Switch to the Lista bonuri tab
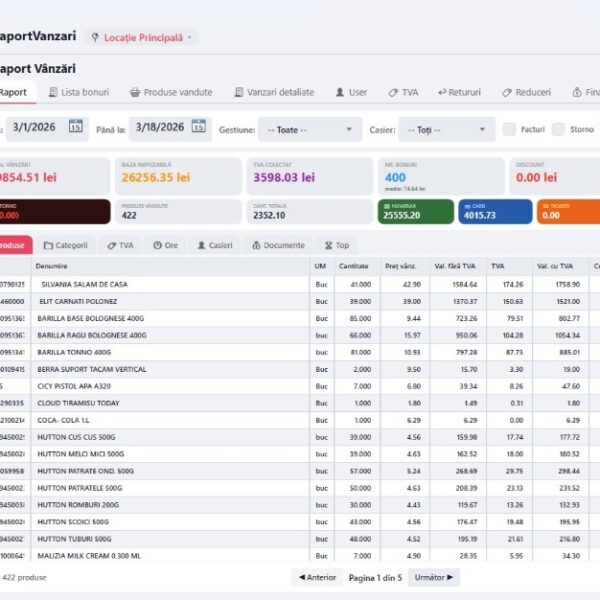The image size is (600, 600). 79,92
